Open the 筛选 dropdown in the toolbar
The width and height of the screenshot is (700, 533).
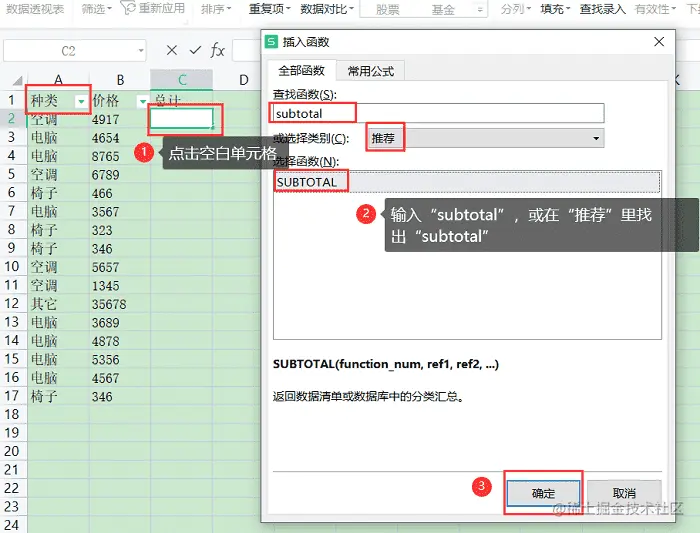tap(96, 8)
